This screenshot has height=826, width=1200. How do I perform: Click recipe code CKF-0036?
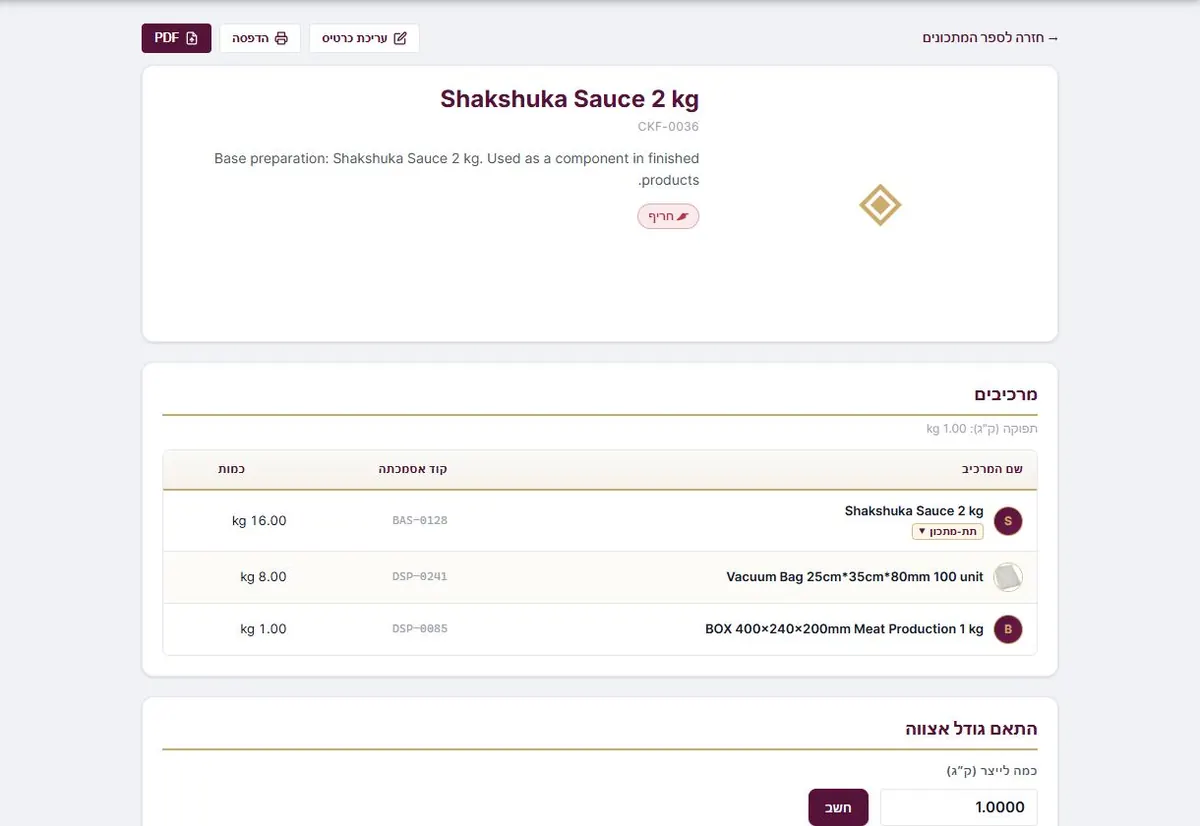[668, 127]
